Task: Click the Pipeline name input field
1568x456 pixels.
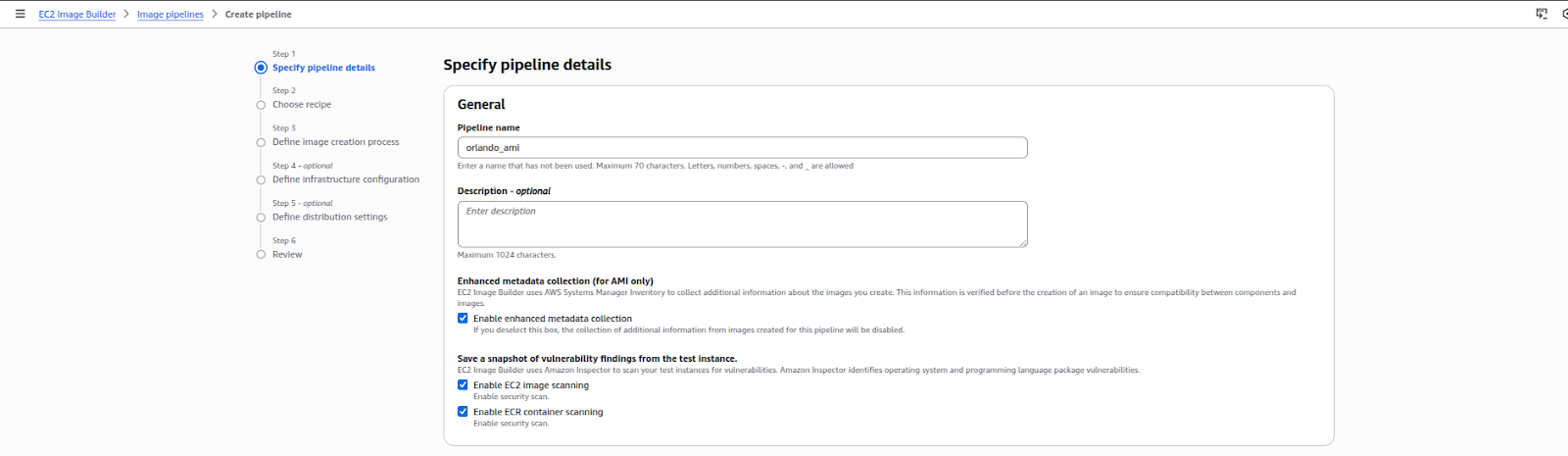Action: coord(742,148)
